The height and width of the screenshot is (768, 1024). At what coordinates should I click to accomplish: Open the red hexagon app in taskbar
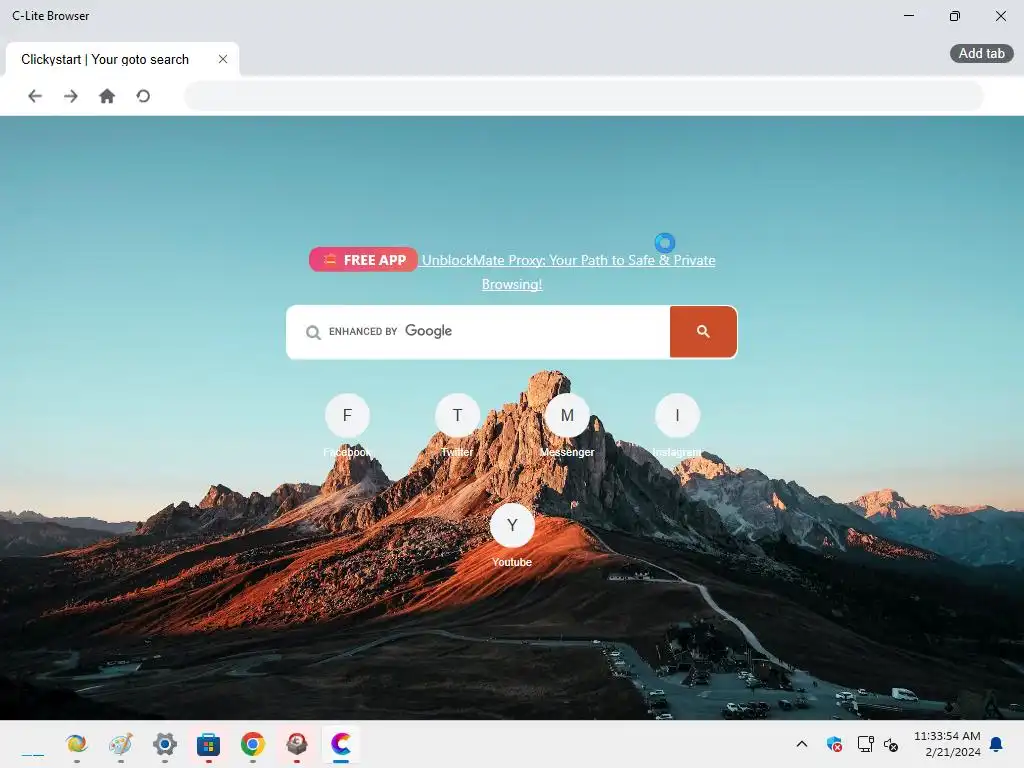tap(296, 744)
